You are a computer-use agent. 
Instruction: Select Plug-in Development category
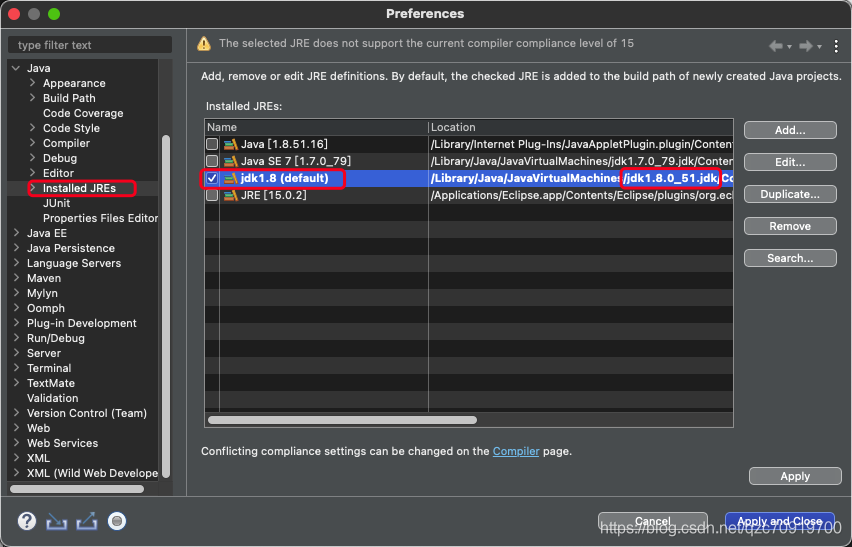pos(82,323)
